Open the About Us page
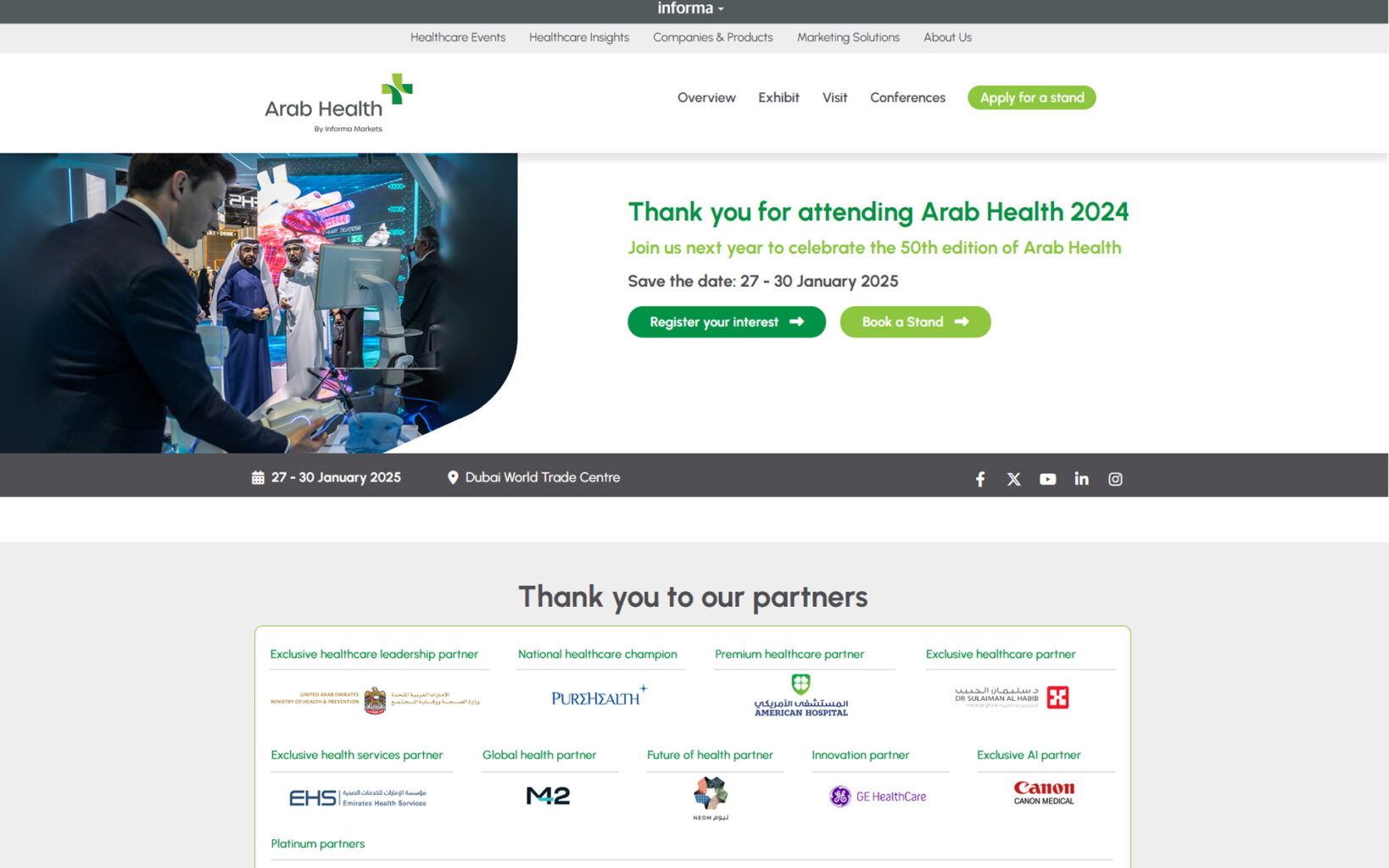Image resolution: width=1389 pixels, height=868 pixels. point(947,37)
